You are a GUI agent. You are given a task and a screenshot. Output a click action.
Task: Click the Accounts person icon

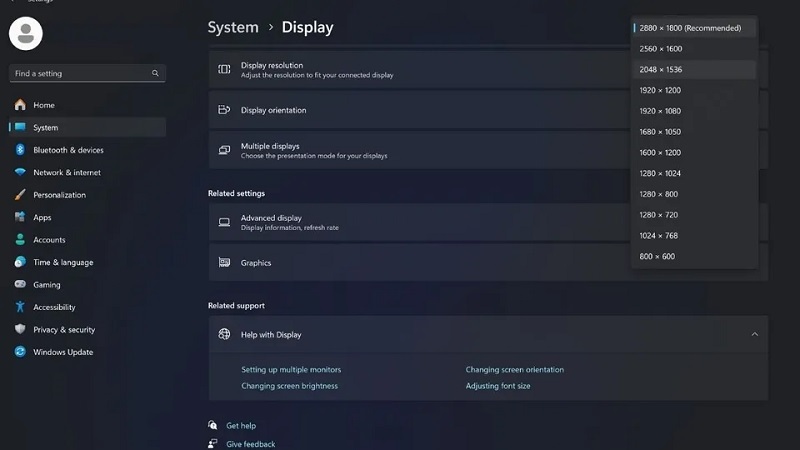pyautogui.click(x=20, y=239)
